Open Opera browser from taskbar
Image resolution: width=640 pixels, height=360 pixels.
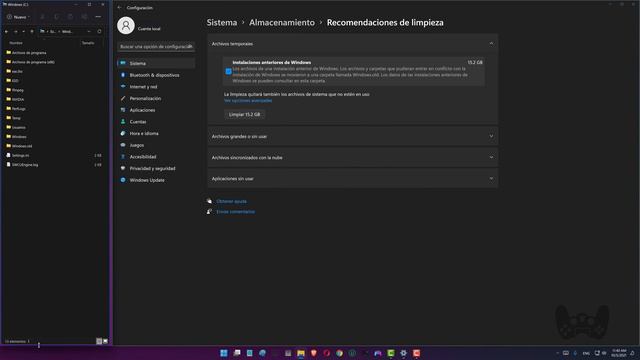(327, 353)
